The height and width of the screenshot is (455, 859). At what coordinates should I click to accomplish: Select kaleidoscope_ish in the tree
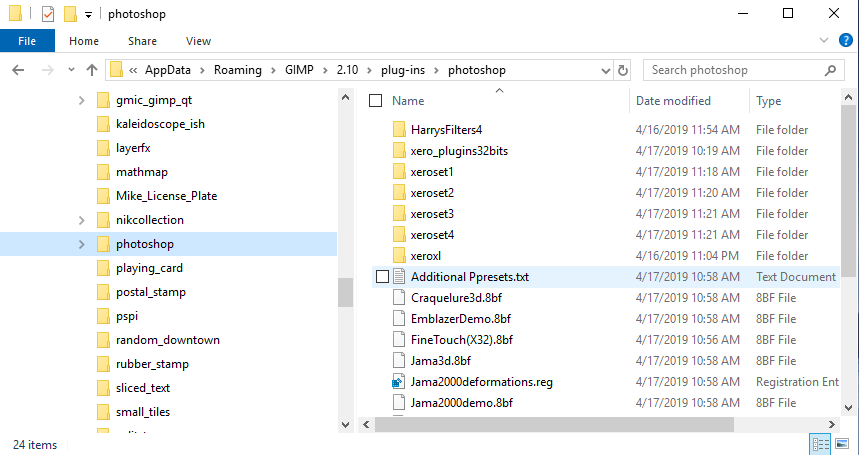tap(160, 124)
